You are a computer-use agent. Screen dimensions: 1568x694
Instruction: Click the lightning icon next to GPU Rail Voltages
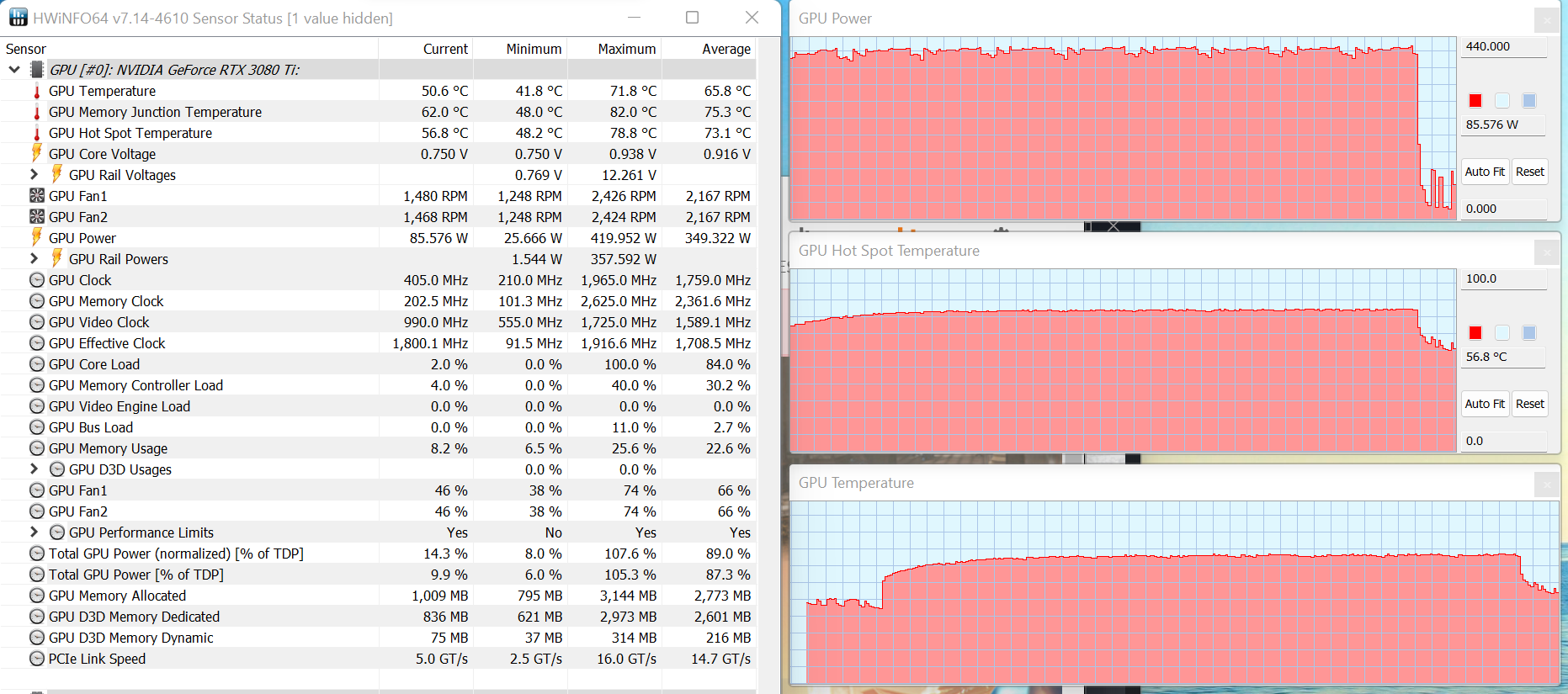pos(57,174)
